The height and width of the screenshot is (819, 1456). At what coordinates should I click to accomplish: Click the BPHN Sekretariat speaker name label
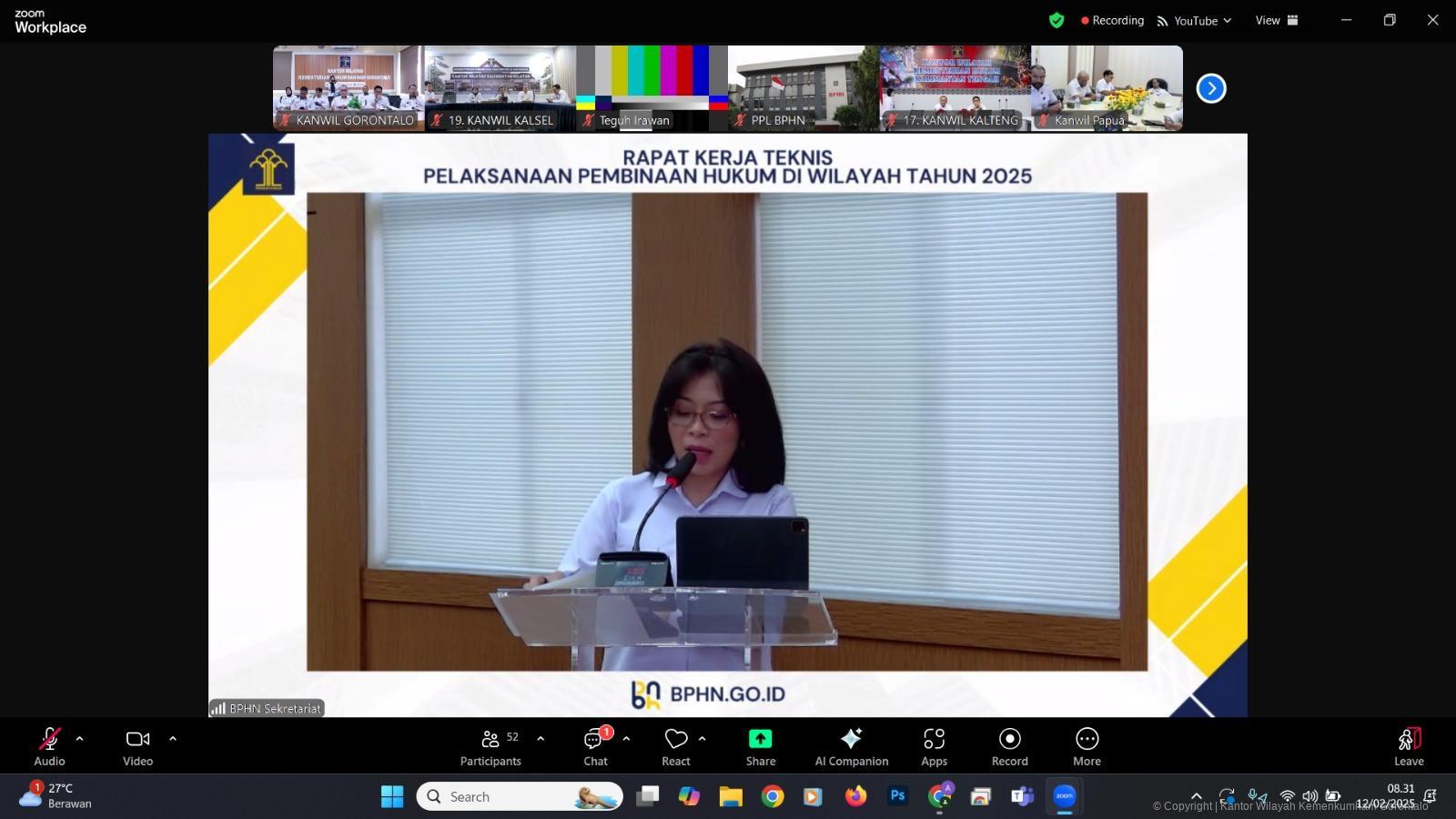pos(267,708)
